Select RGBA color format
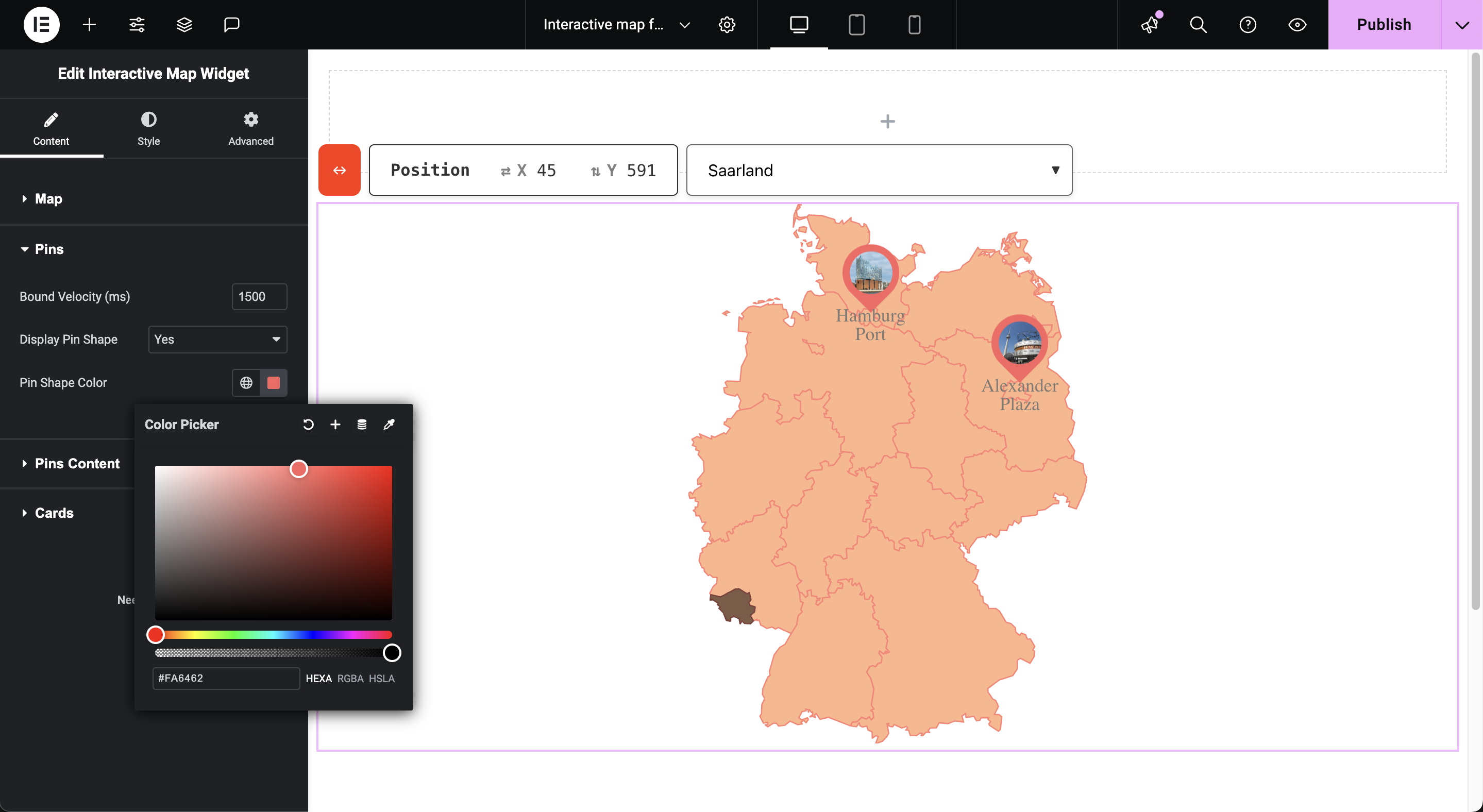The width and height of the screenshot is (1483, 812). coord(350,679)
